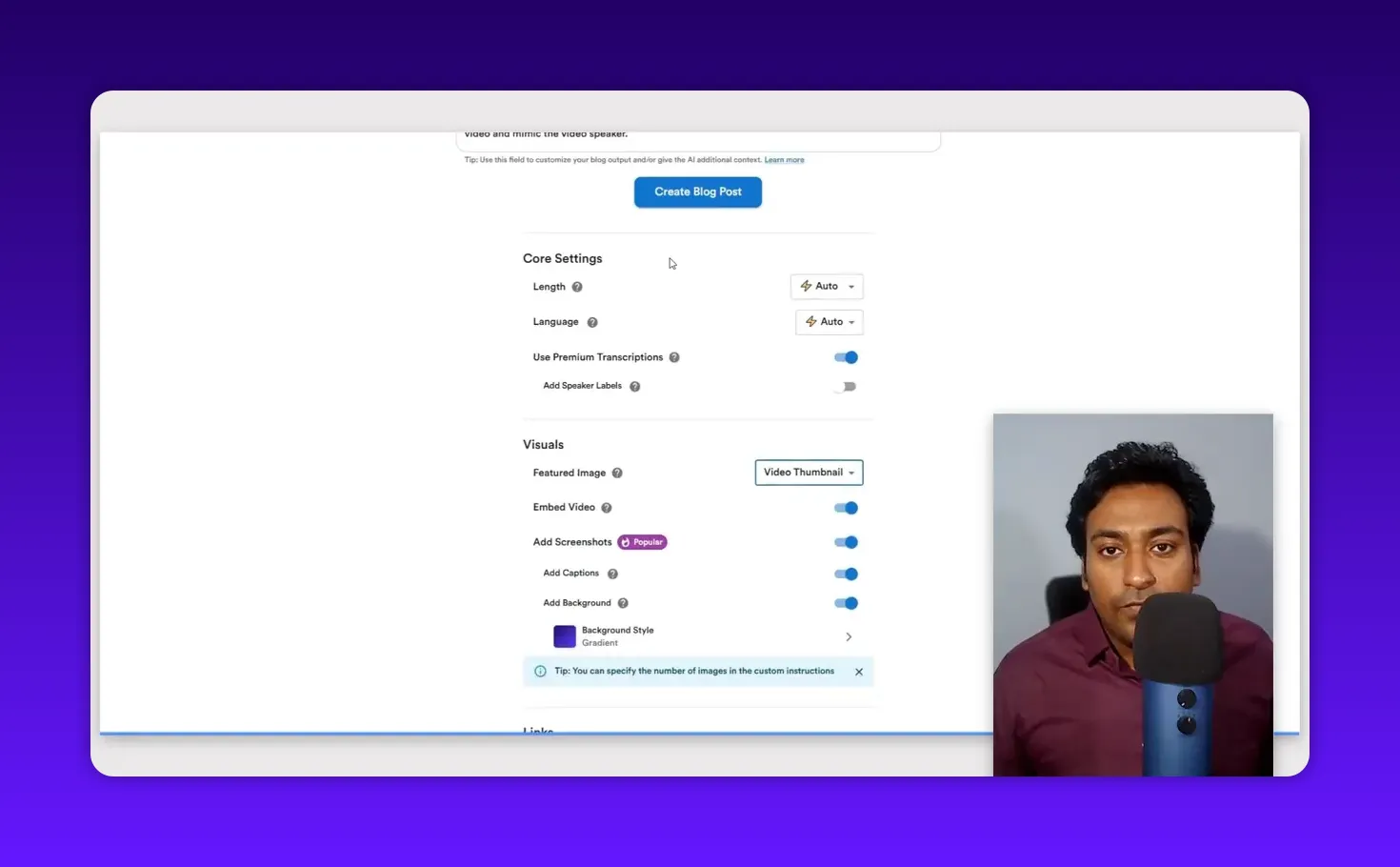Open help for Use Premium Transcriptions
The image size is (1400, 867).
click(674, 356)
